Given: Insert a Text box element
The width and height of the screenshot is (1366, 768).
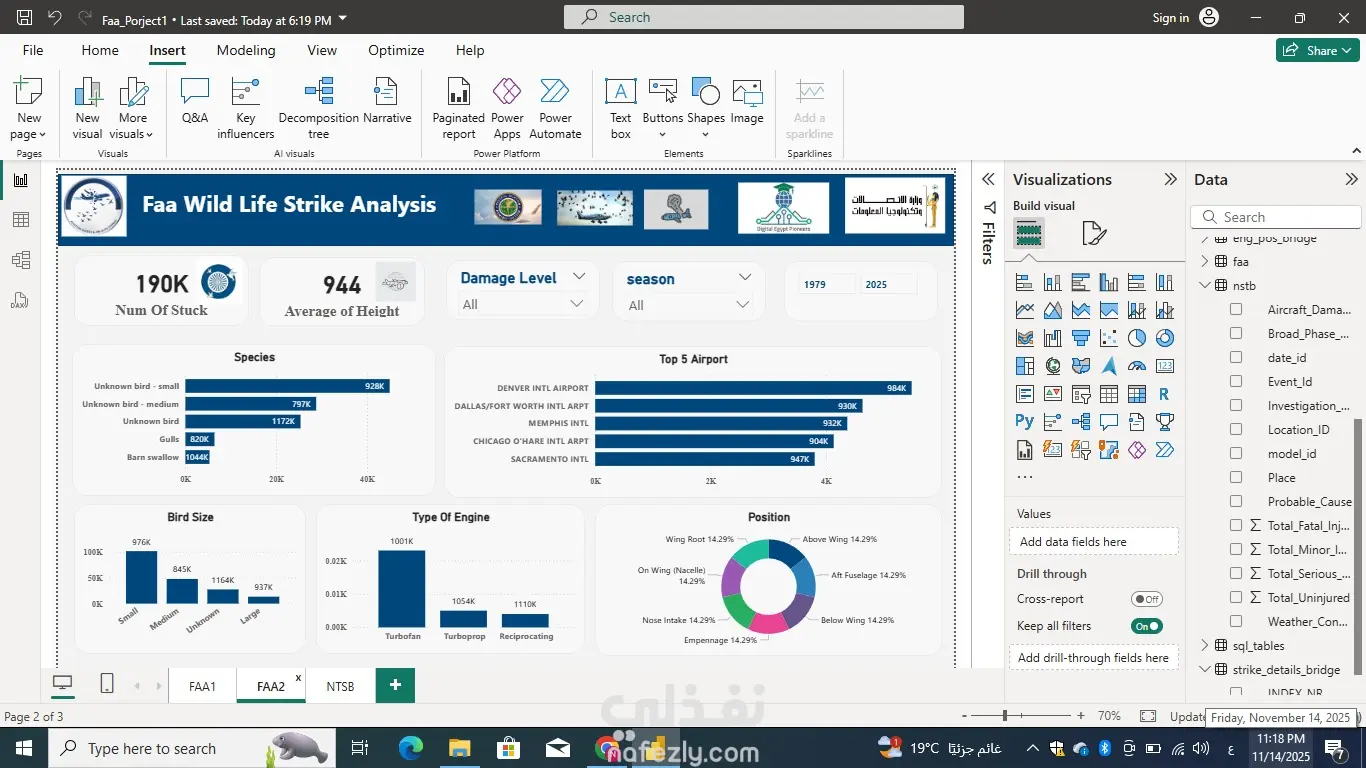Looking at the screenshot, I should [x=621, y=108].
